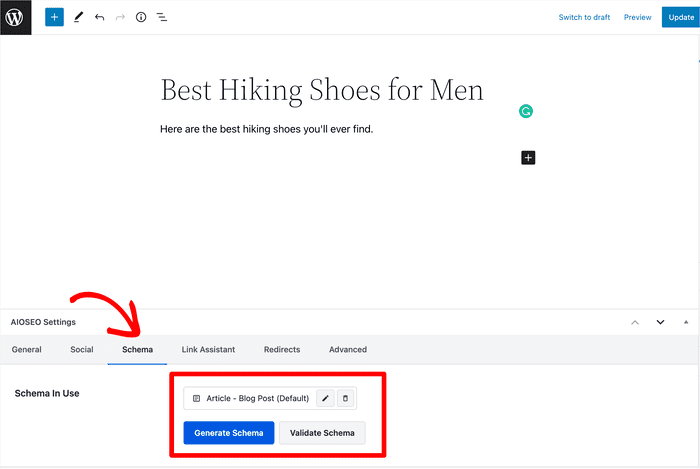Viewport: 700px width, 469px height.
Task: Edit the Article schema with pencil icon
Action: tap(325, 398)
